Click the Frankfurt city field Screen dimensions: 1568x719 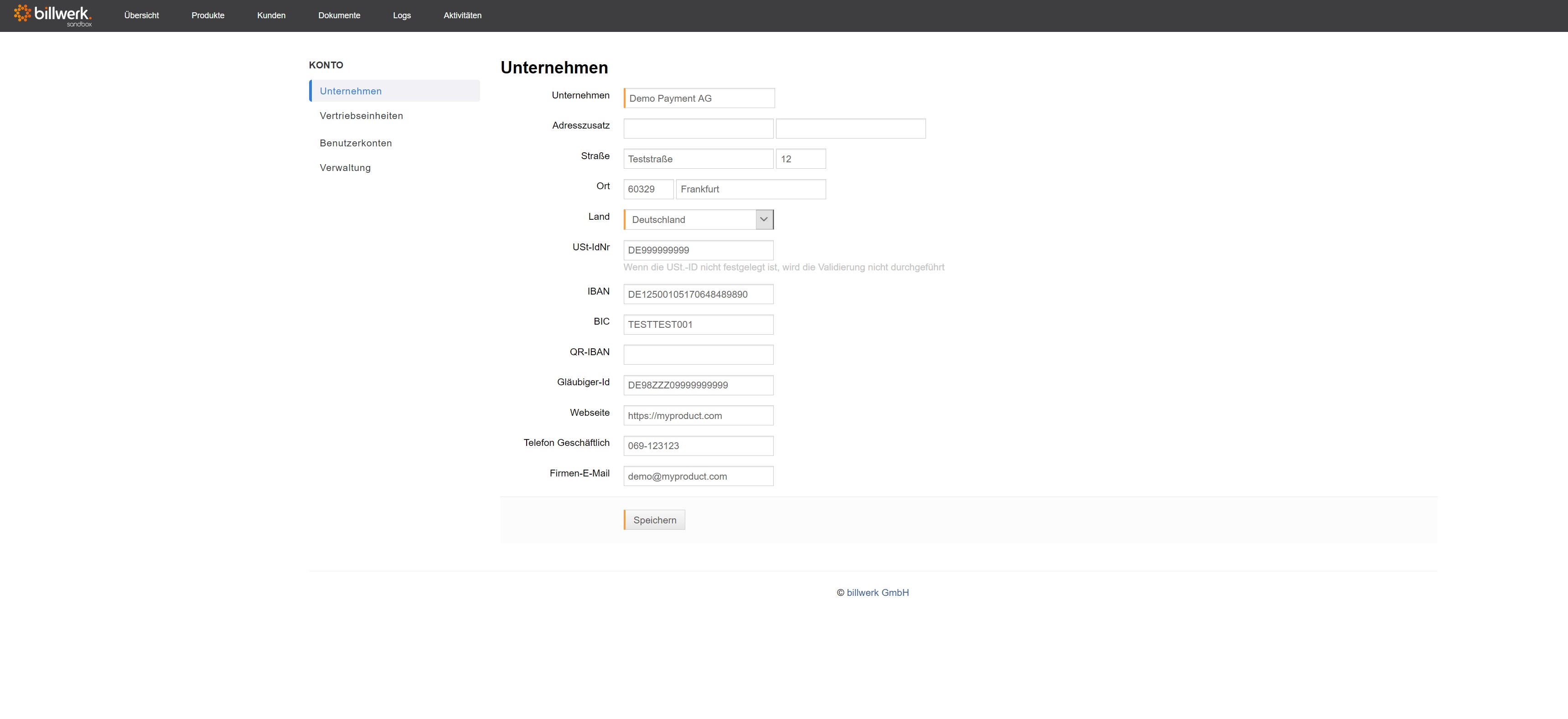pos(750,189)
